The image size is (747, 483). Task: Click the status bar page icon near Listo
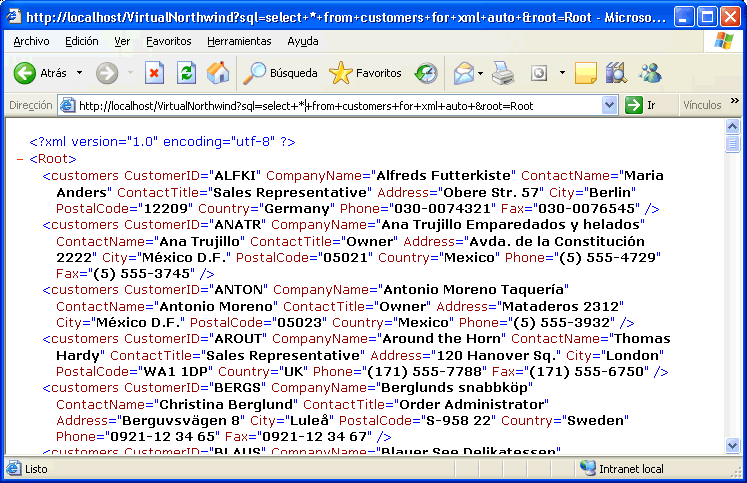(x=14, y=469)
